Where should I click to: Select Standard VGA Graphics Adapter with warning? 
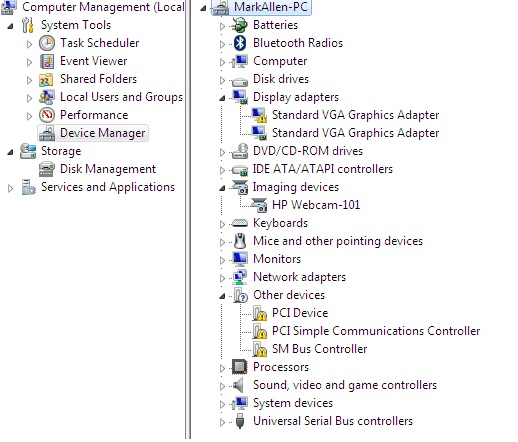point(355,115)
